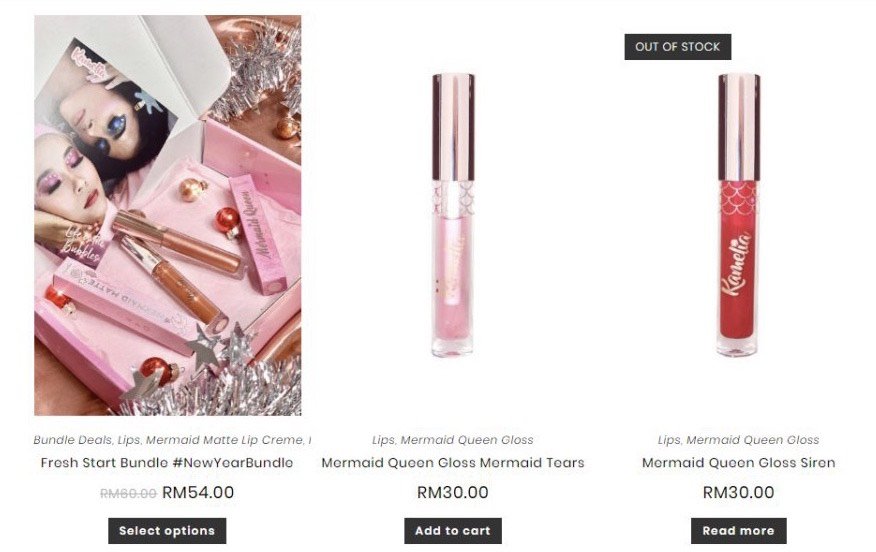Click the RM30.00 price under Mermaid Tears

coord(453,492)
